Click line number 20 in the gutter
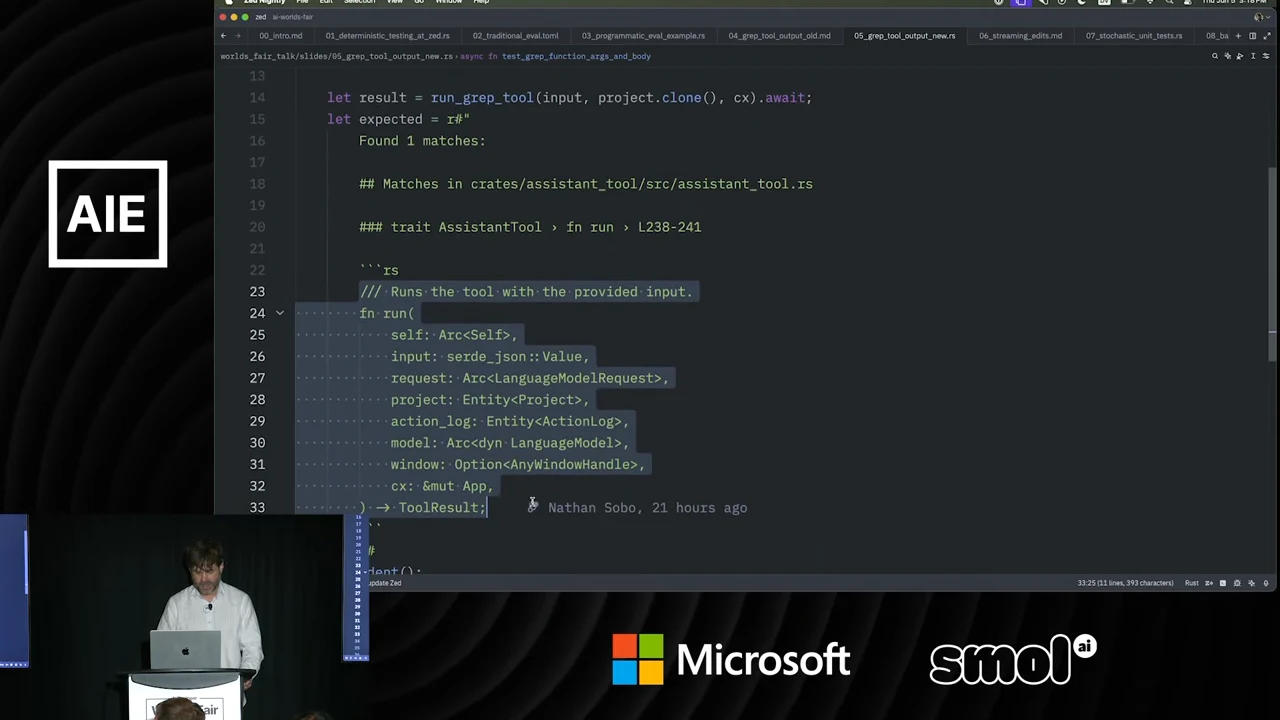 click(257, 227)
